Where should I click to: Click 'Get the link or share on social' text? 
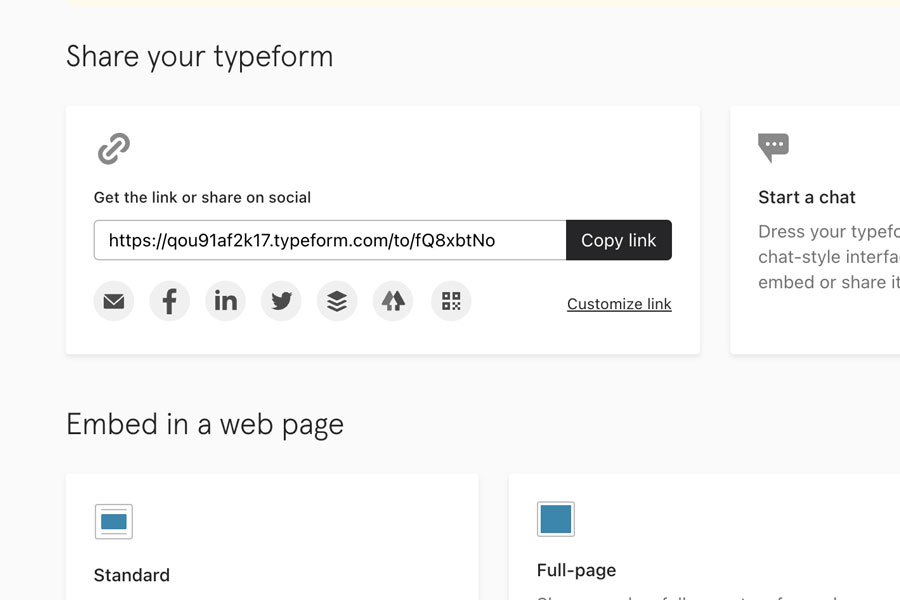202,198
